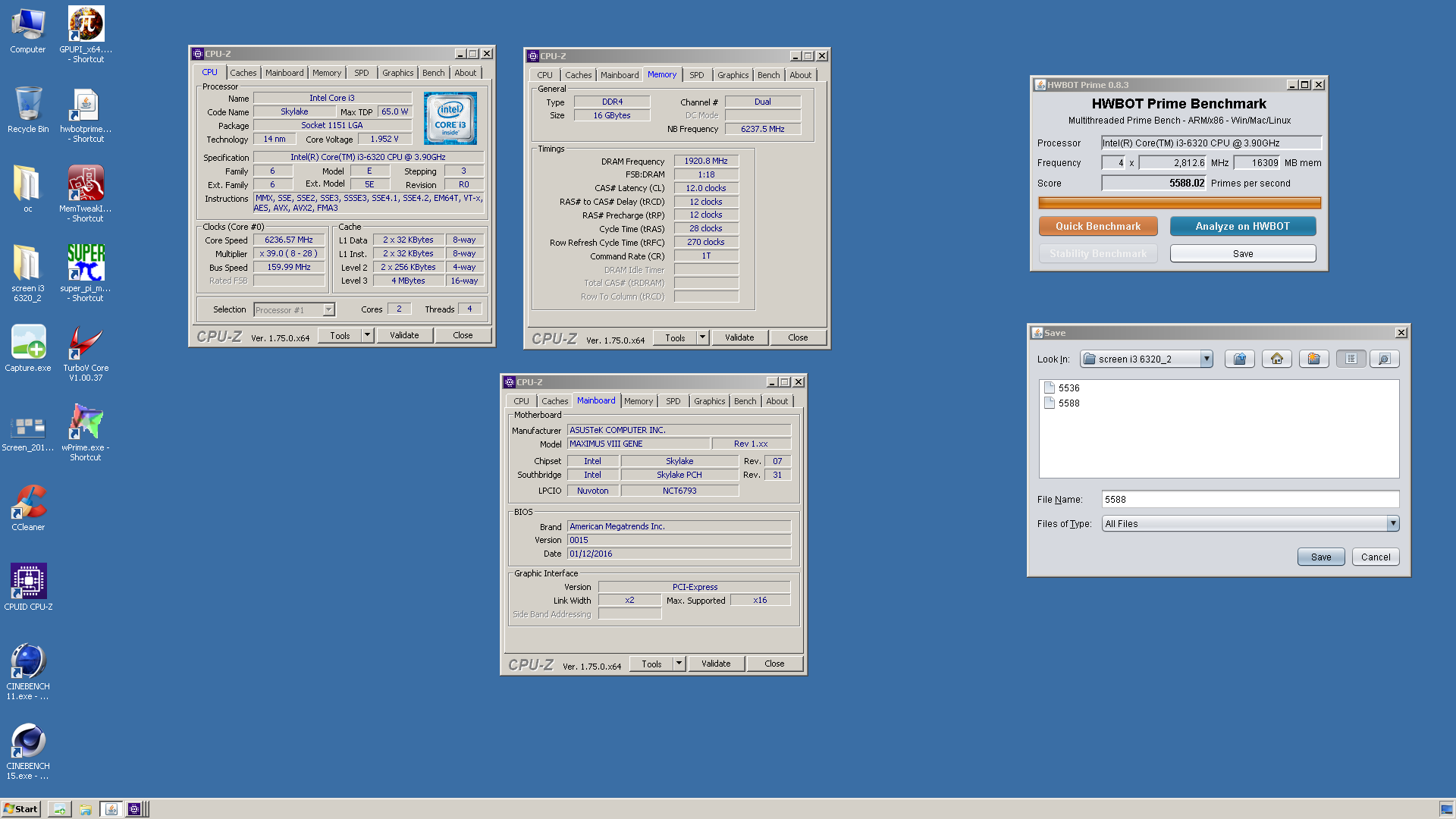This screenshot has width=1456, height=819.
Task: Open Tools dropdown arrow in Mainboard tab window
Action: (679, 664)
